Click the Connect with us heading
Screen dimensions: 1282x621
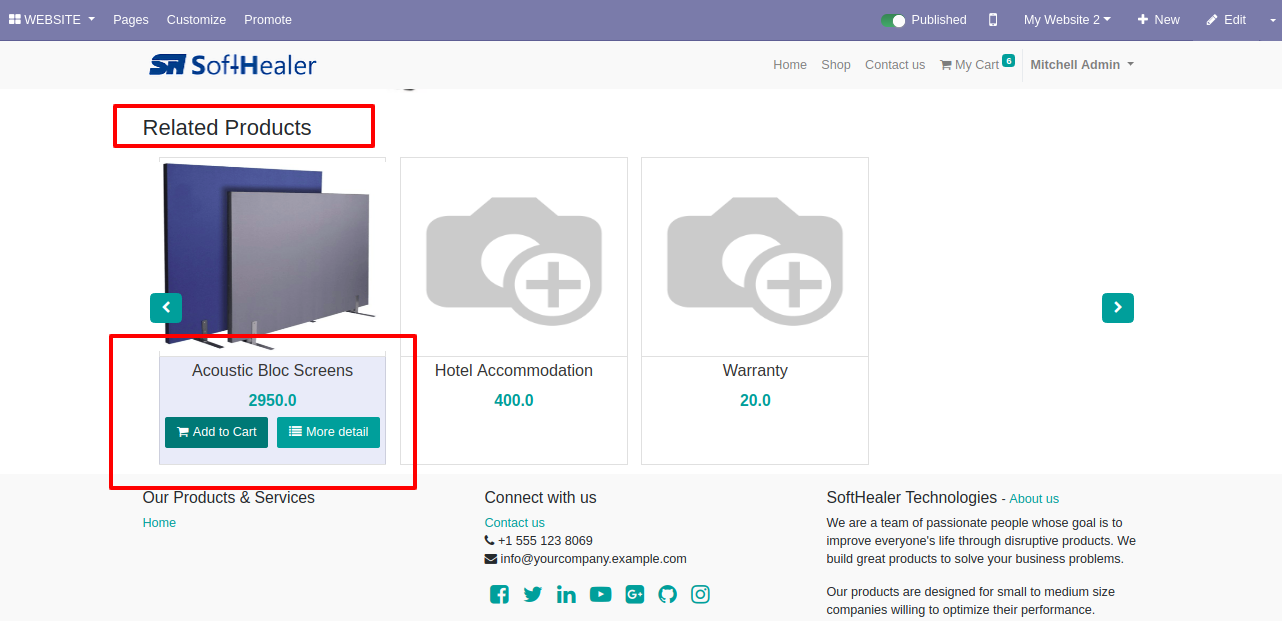point(541,498)
